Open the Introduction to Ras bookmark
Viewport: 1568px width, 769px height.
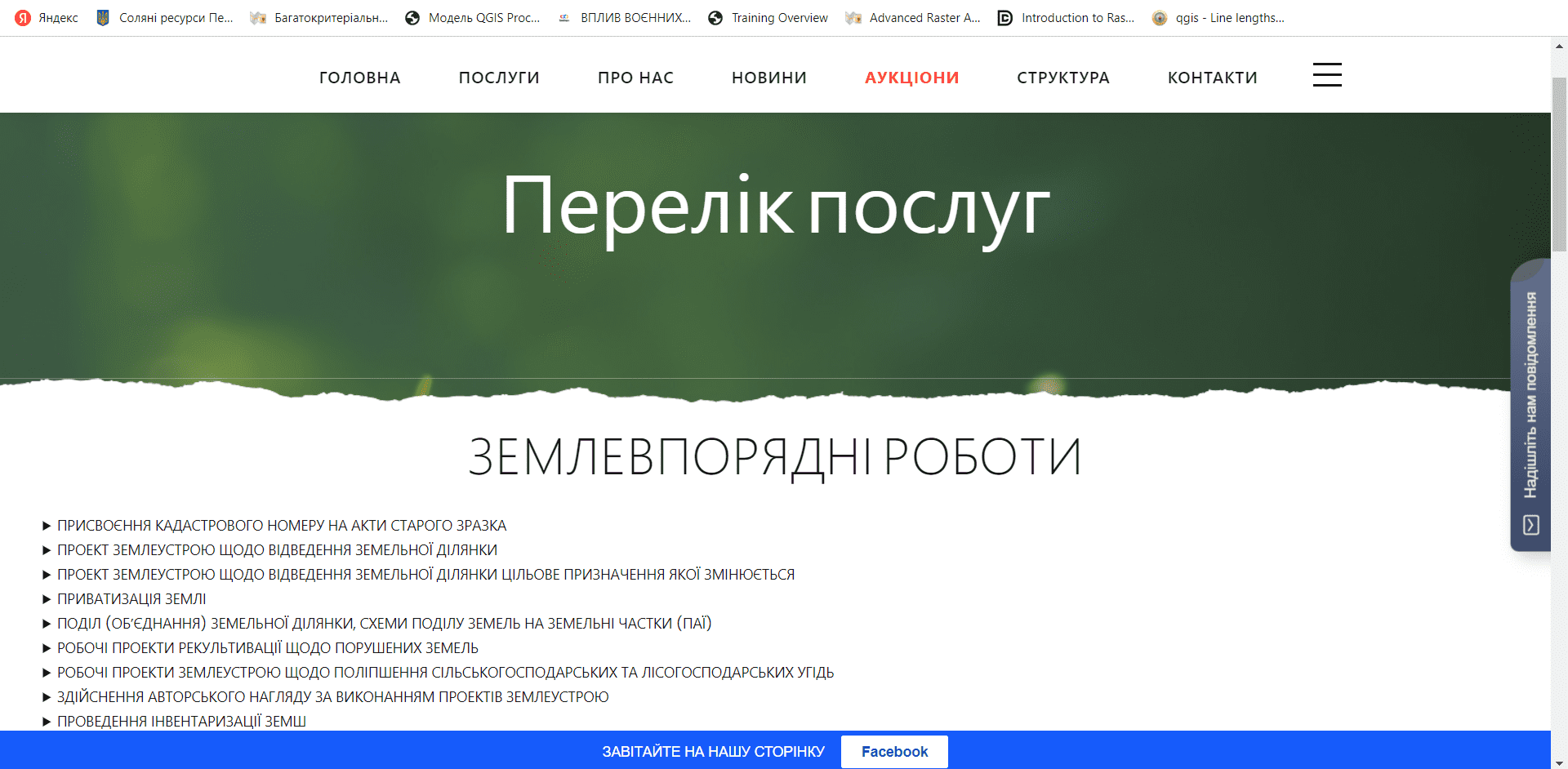point(1066,18)
